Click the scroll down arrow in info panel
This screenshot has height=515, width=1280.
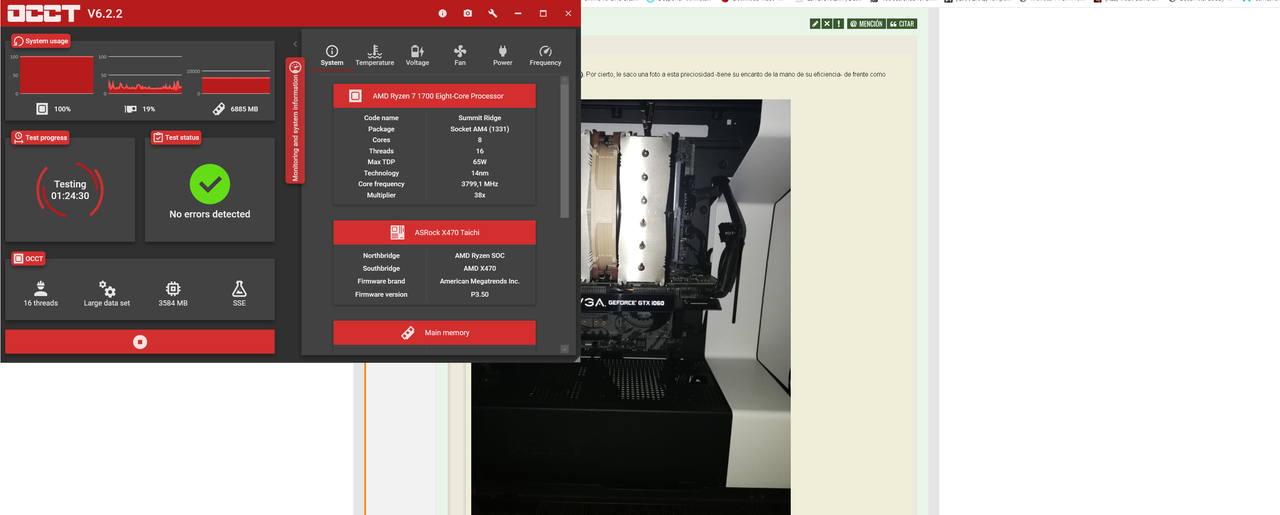click(x=564, y=349)
